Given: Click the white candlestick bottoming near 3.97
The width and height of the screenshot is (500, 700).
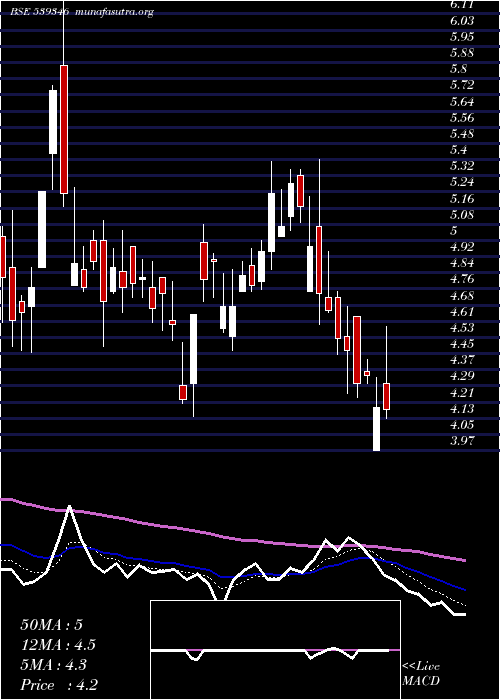Looking at the screenshot, I should [376, 429].
